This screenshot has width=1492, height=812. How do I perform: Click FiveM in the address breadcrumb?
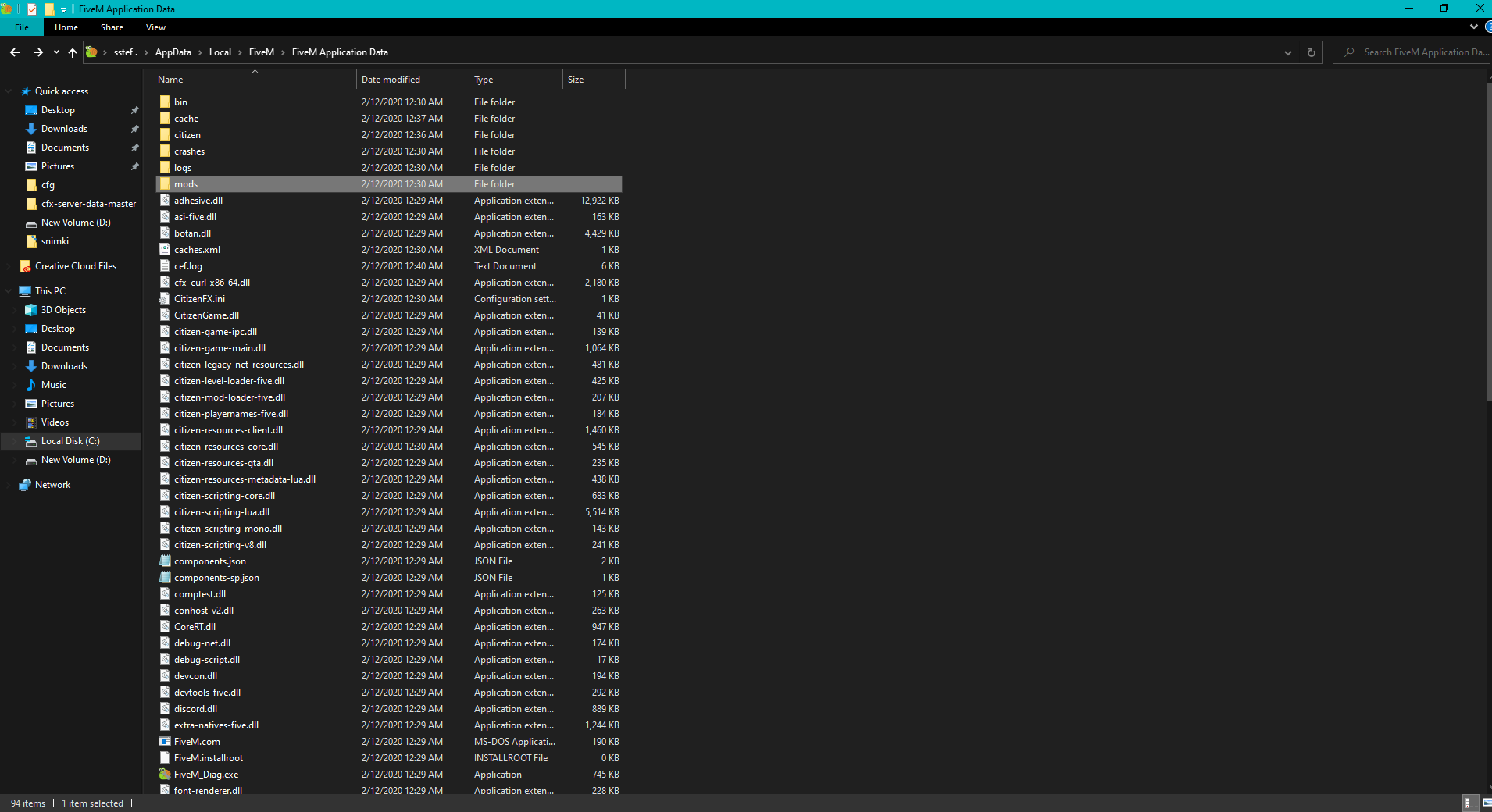[262, 52]
